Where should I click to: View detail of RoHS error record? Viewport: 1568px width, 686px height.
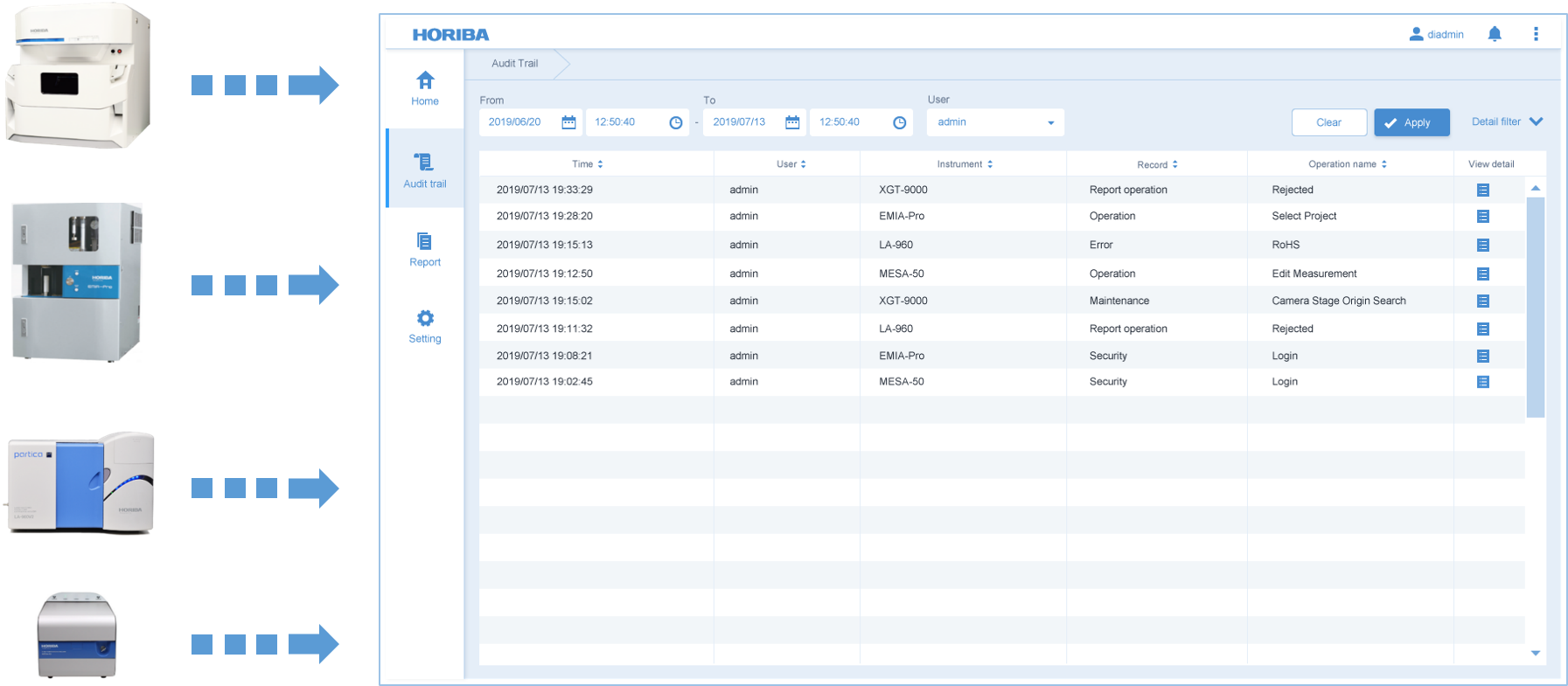(x=1482, y=246)
